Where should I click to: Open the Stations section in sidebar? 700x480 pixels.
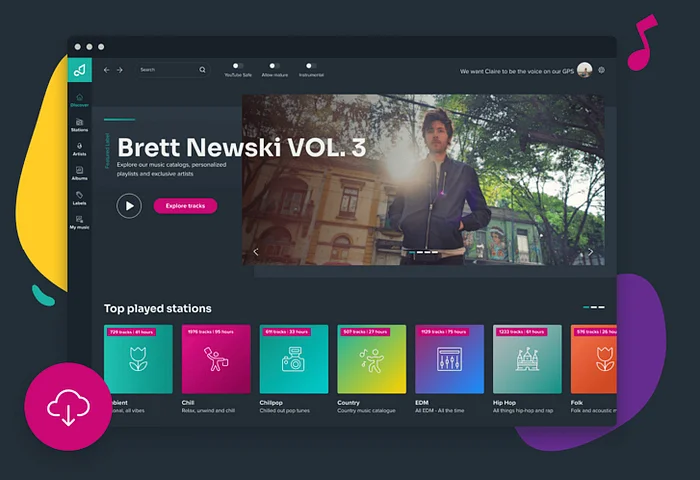(79, 125)
